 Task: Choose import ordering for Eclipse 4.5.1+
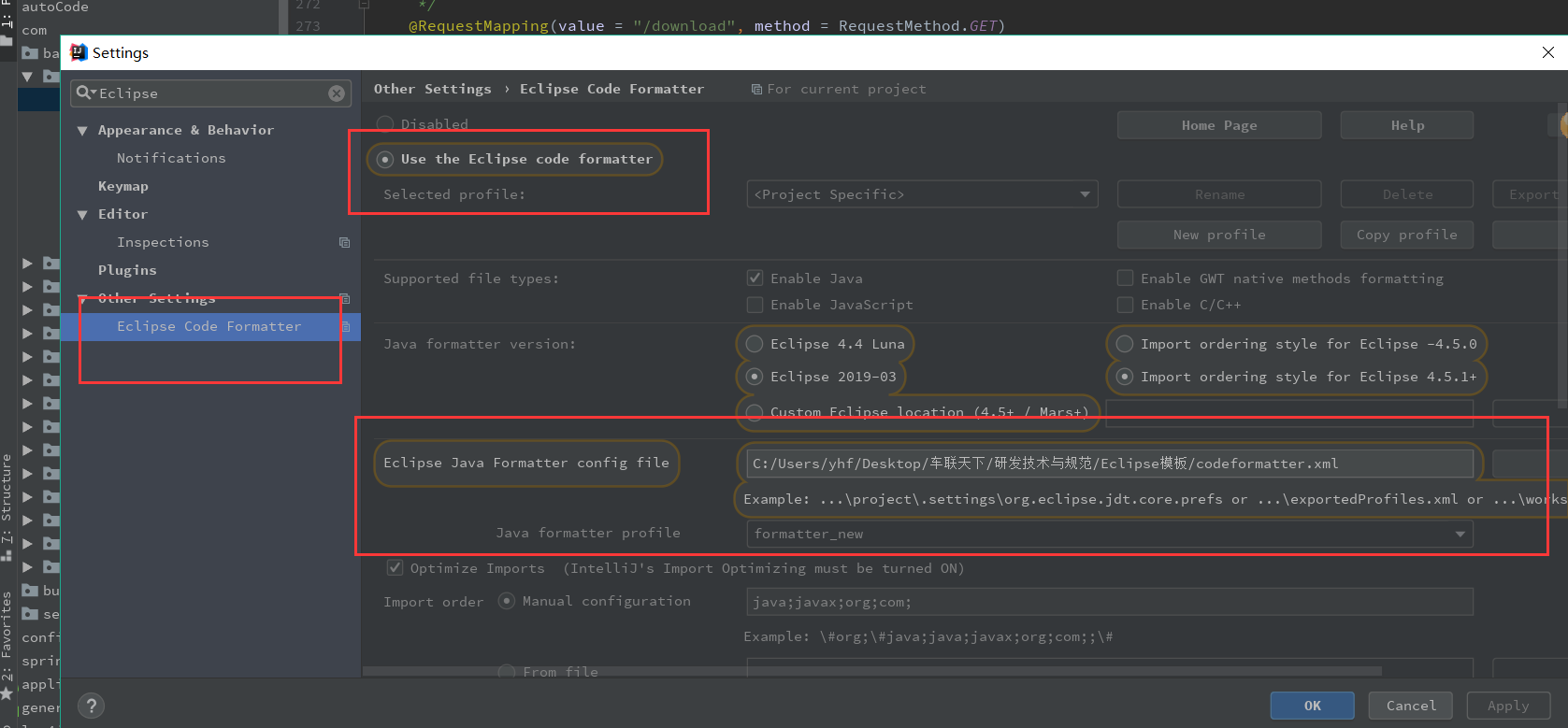1125,377
